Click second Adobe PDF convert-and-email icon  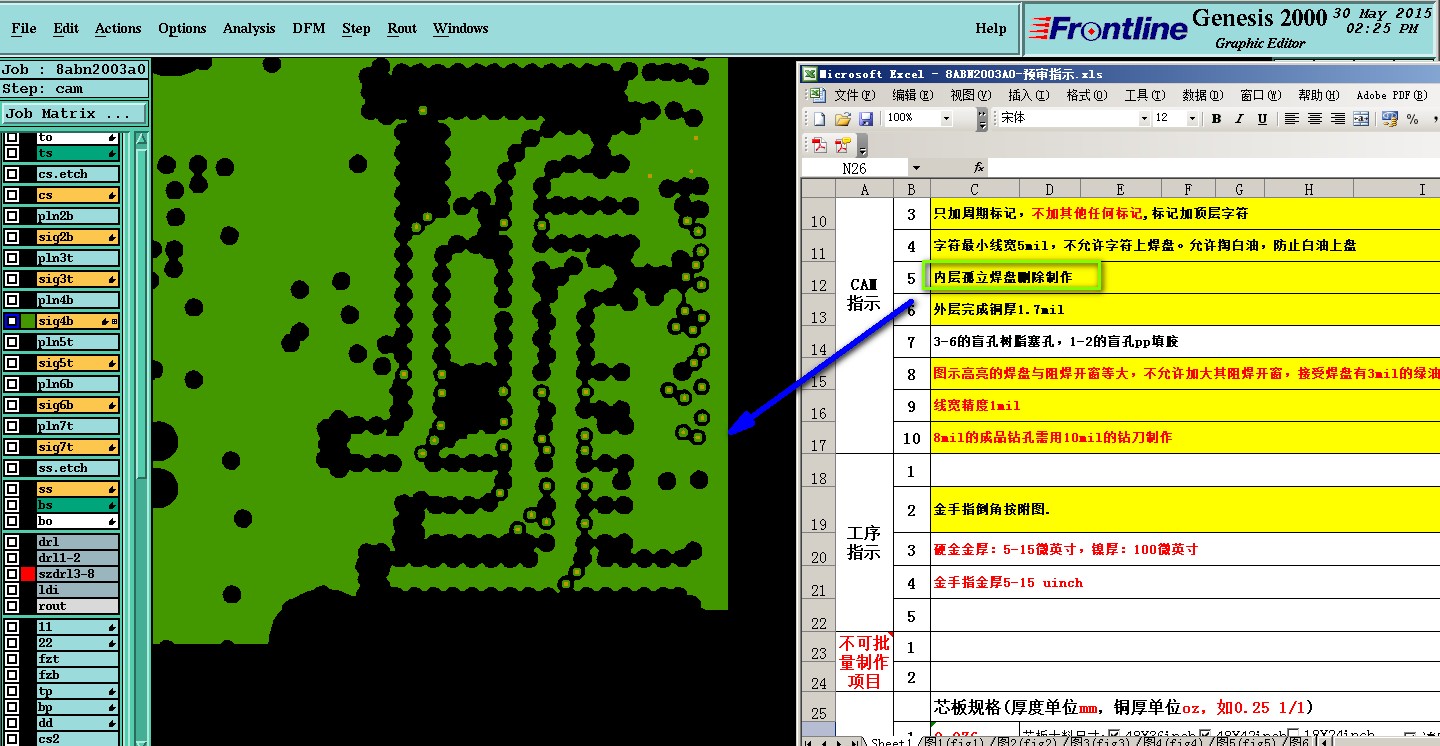coord(843,145)
